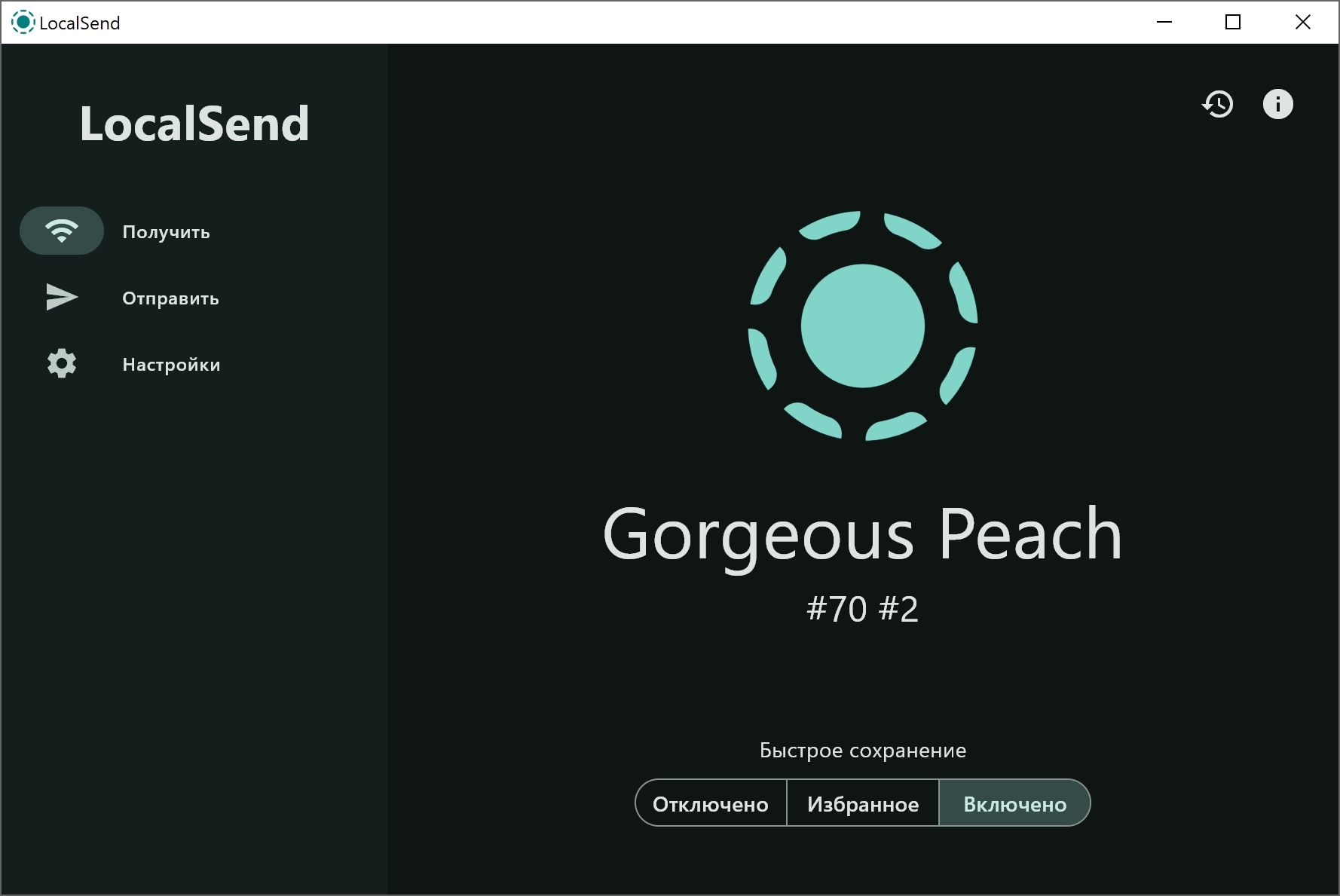This screenshot has height=896, width=1340.
Task: Minimize the LocalSend window
Action: tap(1164, 23)
